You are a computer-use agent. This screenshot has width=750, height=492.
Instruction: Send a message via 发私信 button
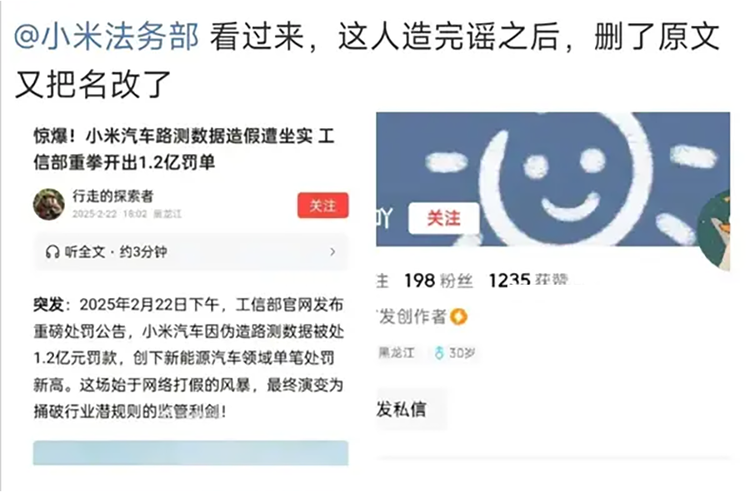coord(401,409)
